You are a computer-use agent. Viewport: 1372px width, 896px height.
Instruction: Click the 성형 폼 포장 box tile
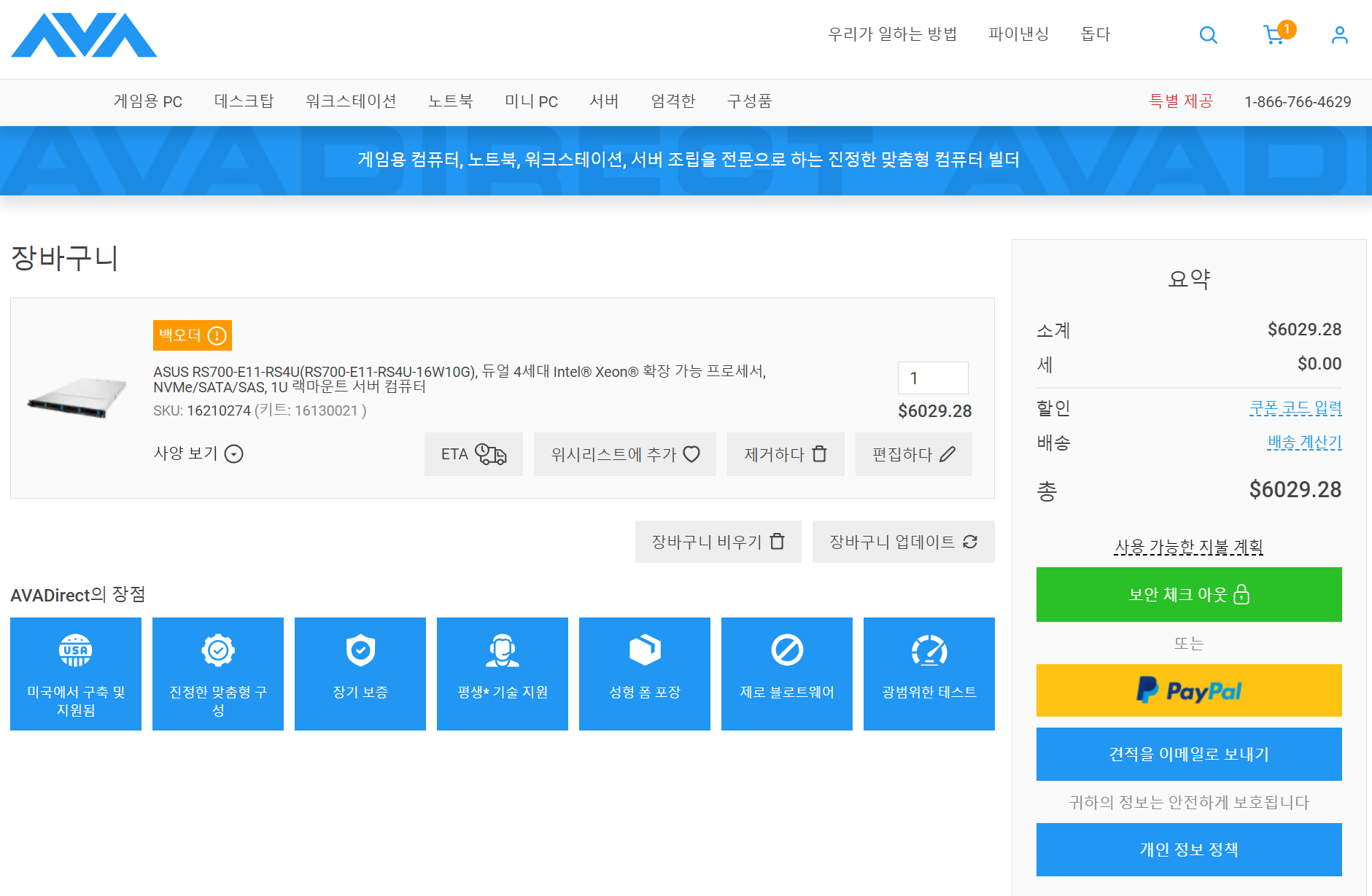[645, 674]
